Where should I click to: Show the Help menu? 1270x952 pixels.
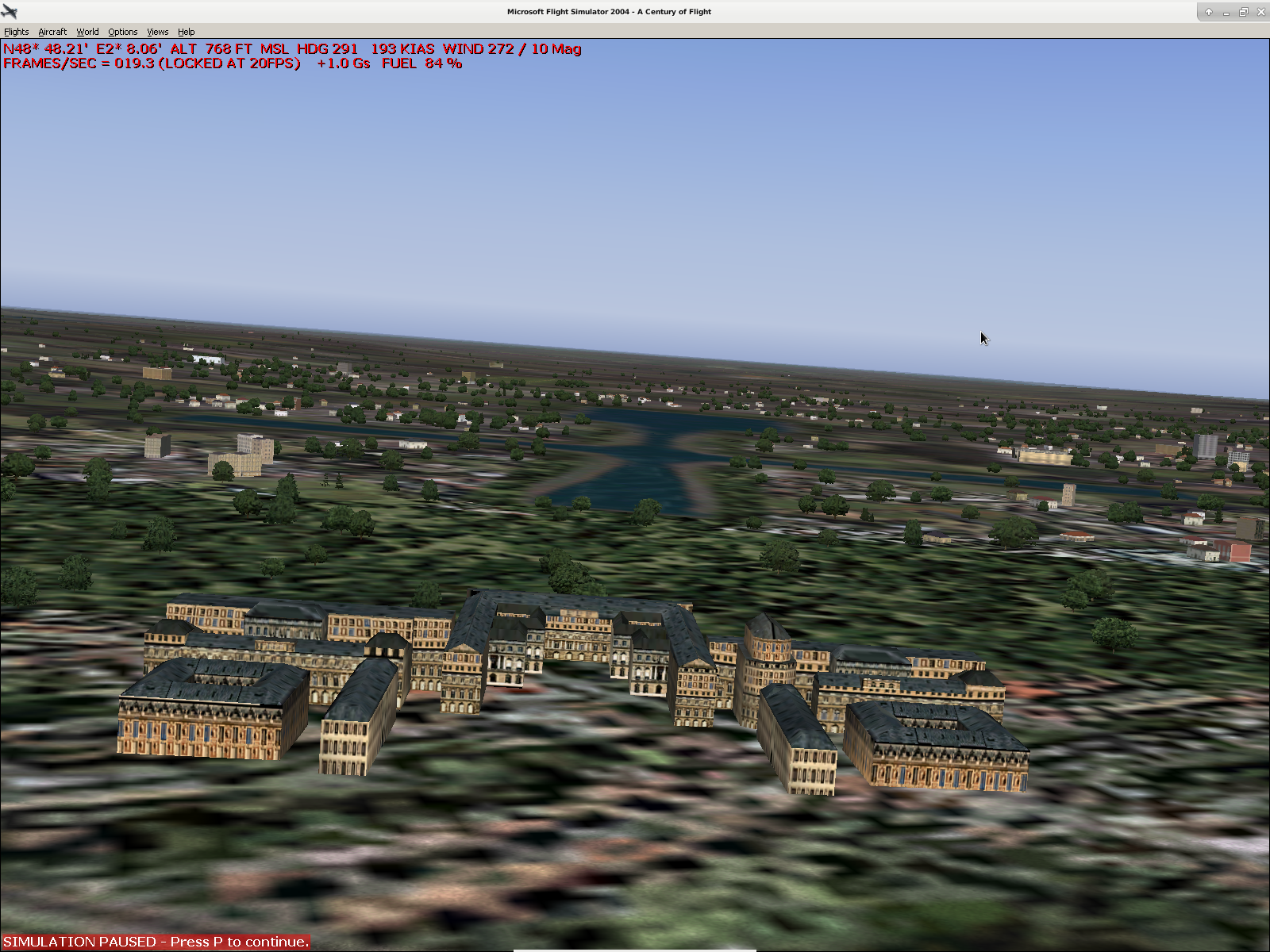click(x=186, y=32)
